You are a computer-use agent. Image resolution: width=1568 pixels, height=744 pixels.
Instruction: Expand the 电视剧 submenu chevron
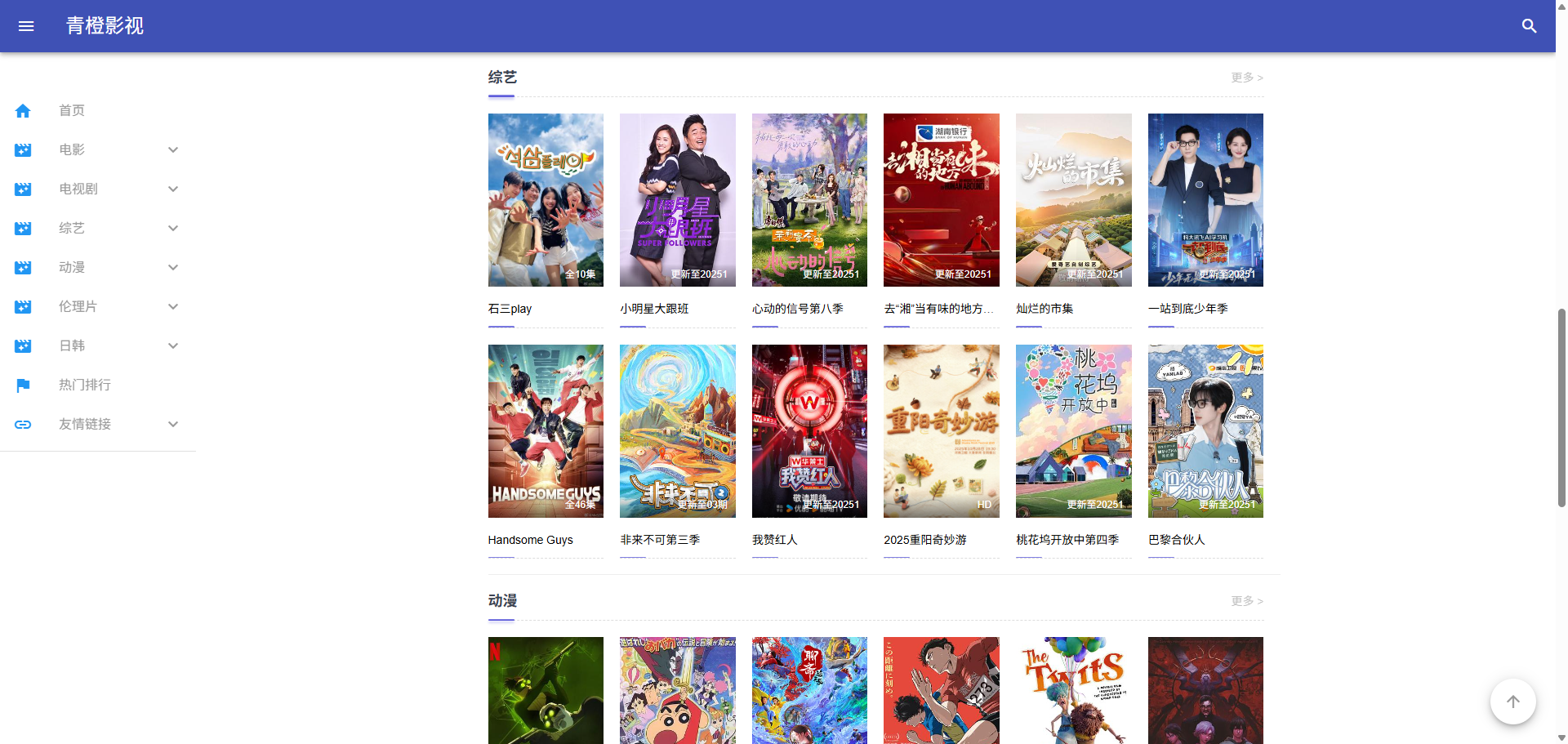(x=172, y=189)
